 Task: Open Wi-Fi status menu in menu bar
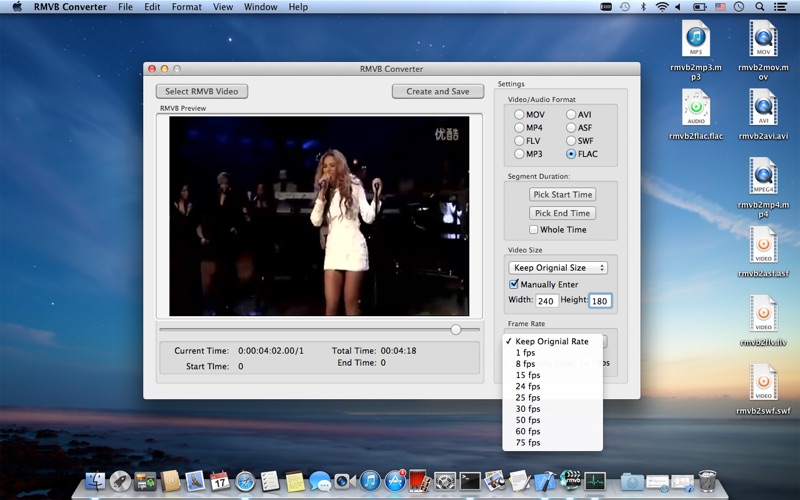point(662,7)
